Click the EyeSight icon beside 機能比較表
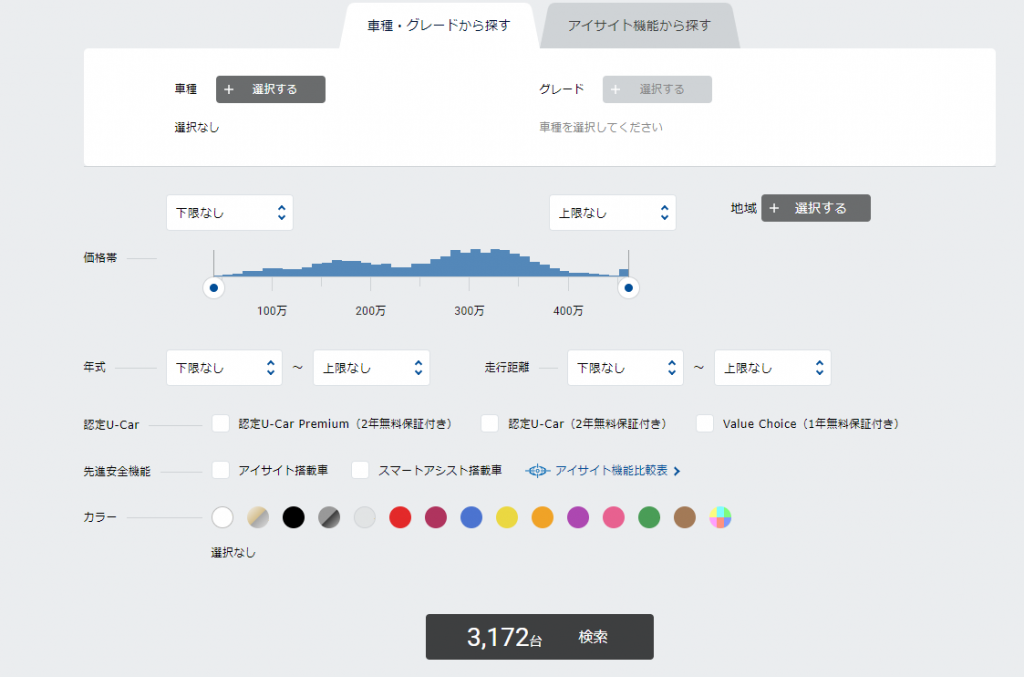The height and width of the screenshot is (677, 1024). pos(537,471)
